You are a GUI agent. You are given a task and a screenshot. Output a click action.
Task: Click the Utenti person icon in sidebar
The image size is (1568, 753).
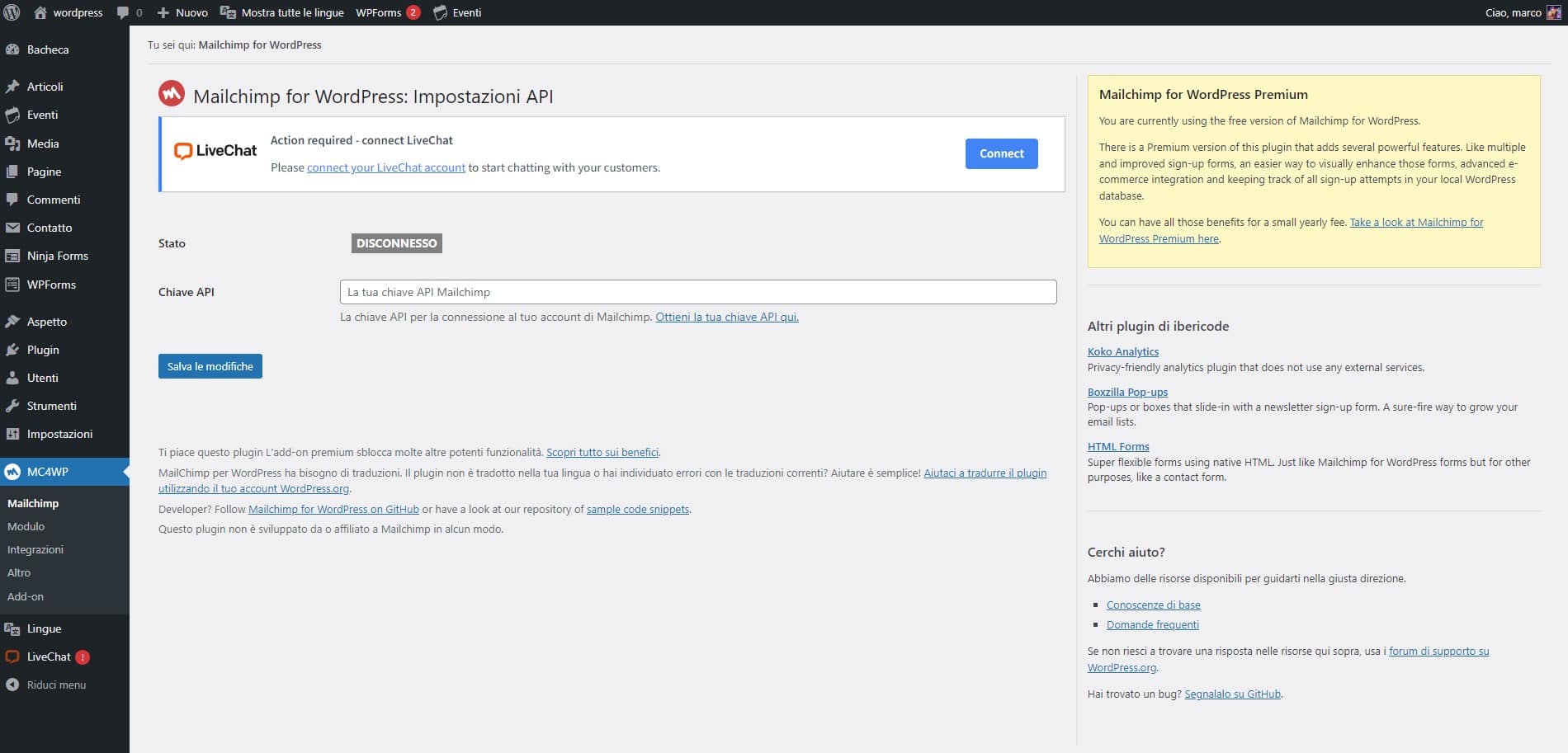coord(12,378)
